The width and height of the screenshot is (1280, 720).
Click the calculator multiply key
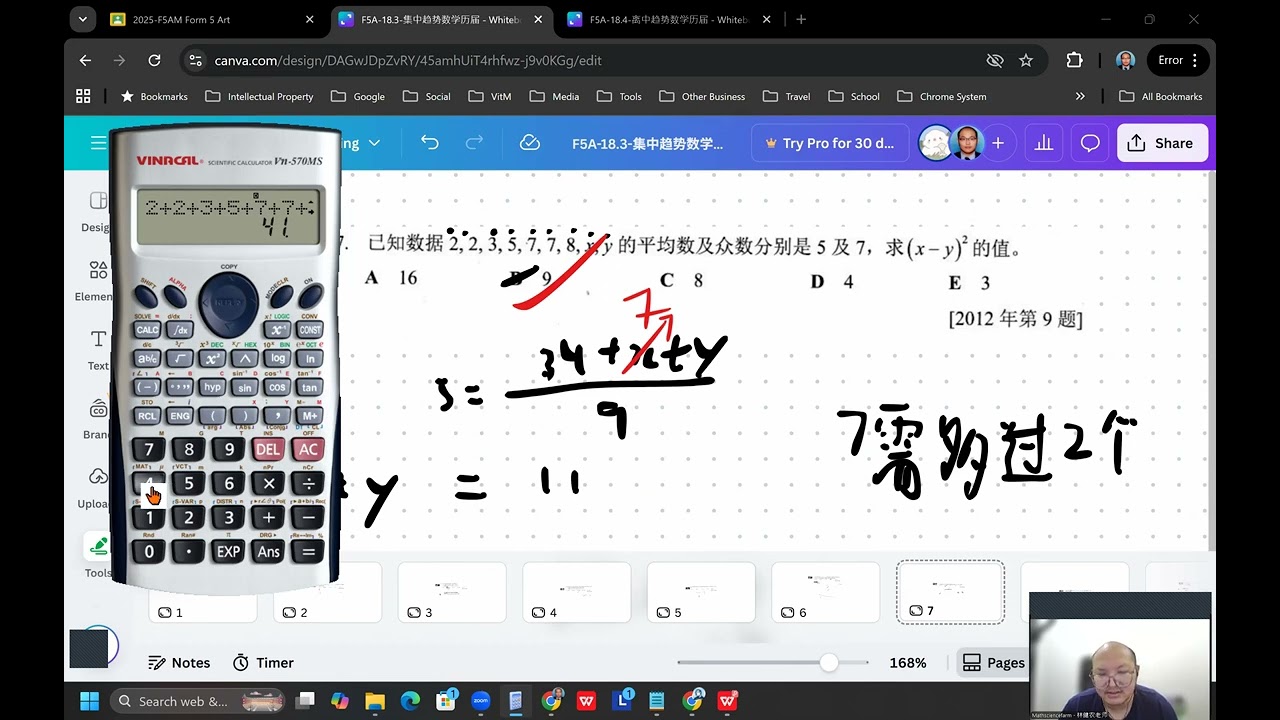(x=268, y=483)
